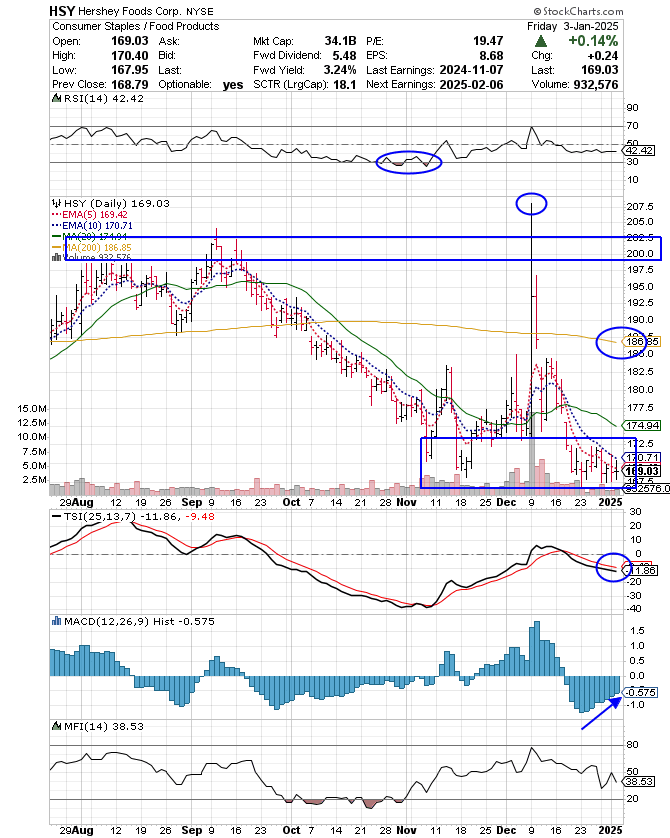Select the Open price value in header
The width and height of the screenshot is (670, 838).
[129, 41]
